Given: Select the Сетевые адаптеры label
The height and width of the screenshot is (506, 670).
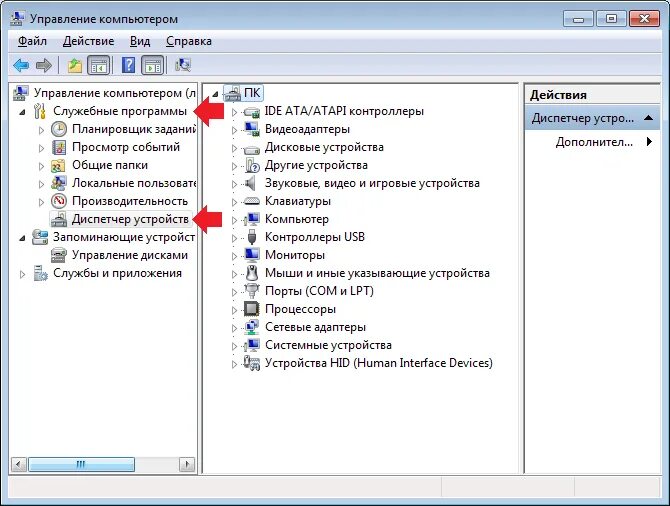Looking at the screenshot, I should click(x=315, y=327).
